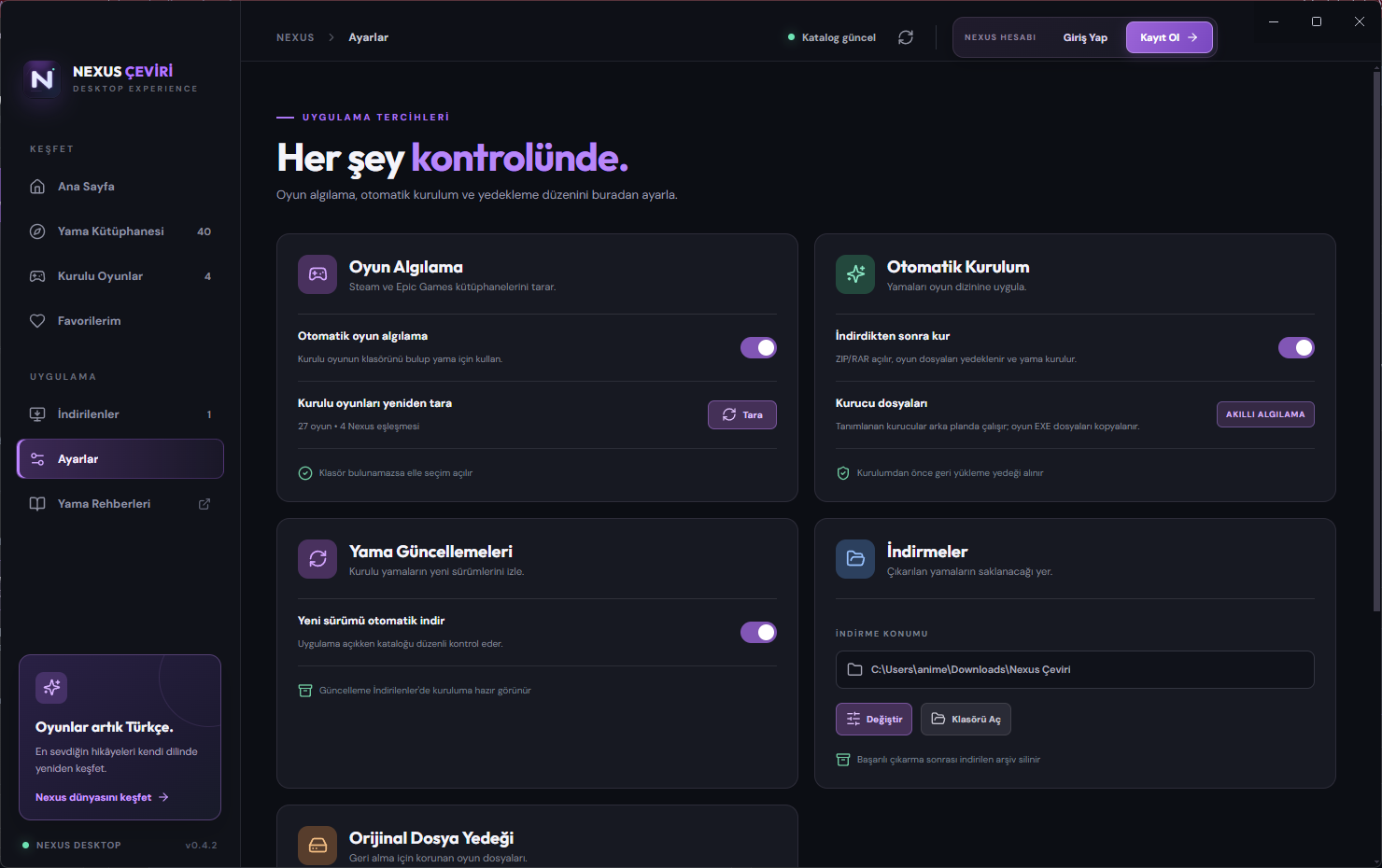
Task: Click the home icon for Ana Sayfa
Action: [37, 187]
